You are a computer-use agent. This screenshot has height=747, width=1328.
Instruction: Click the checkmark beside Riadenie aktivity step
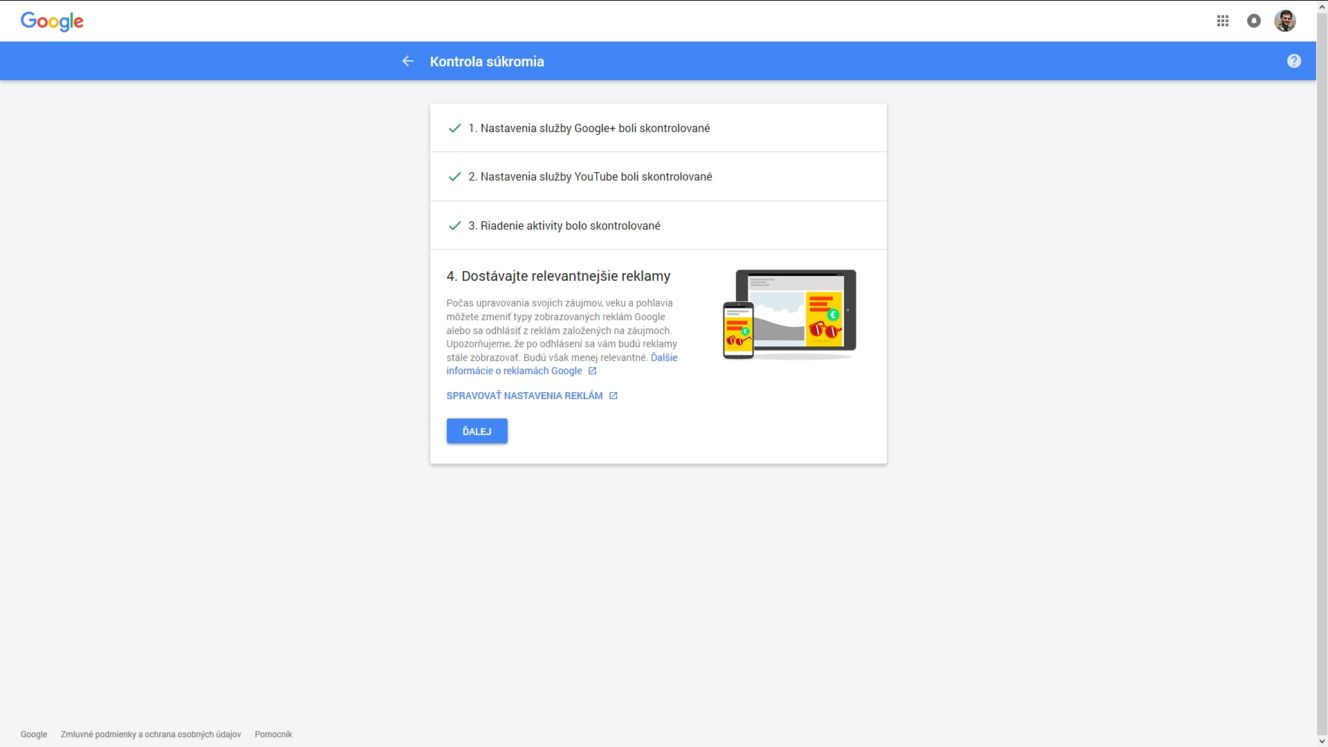click(x=455, y=226)
